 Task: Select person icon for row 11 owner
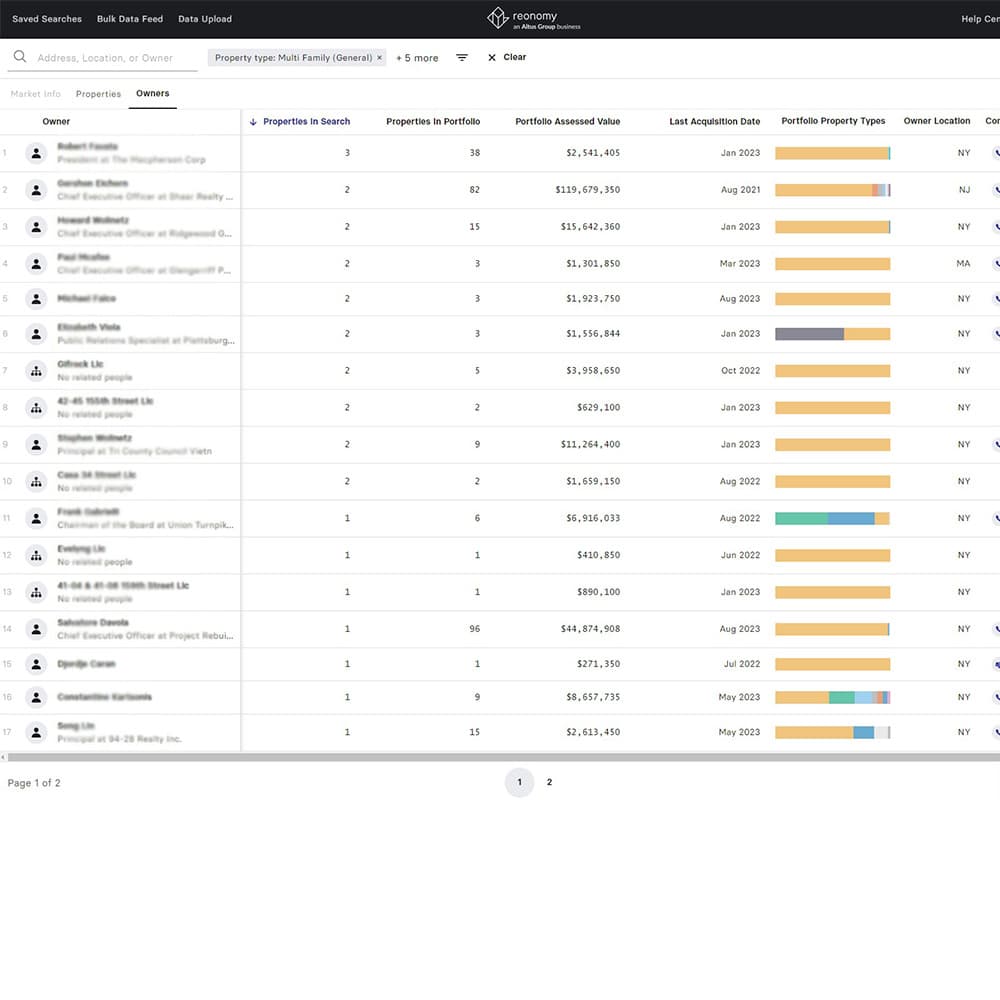(36, 518)
